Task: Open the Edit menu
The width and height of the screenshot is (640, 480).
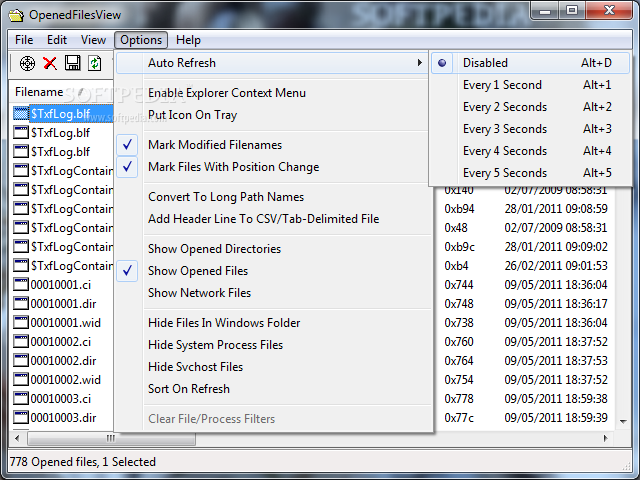Action: [x=57, y=40]
